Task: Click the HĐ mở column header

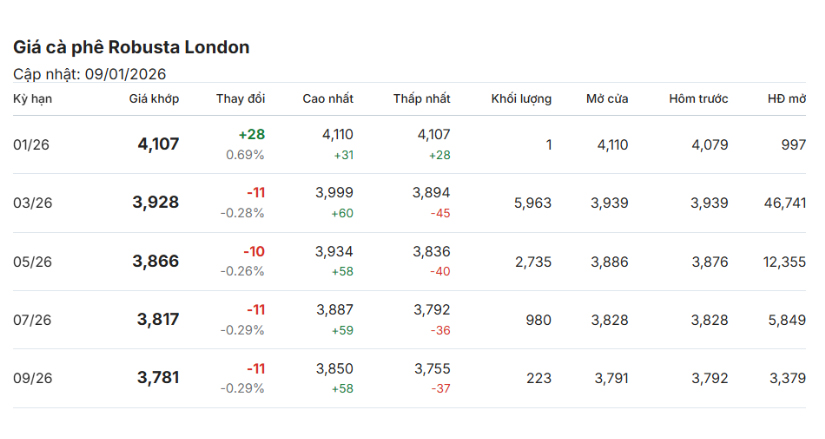Action: (x=786, y=99)
